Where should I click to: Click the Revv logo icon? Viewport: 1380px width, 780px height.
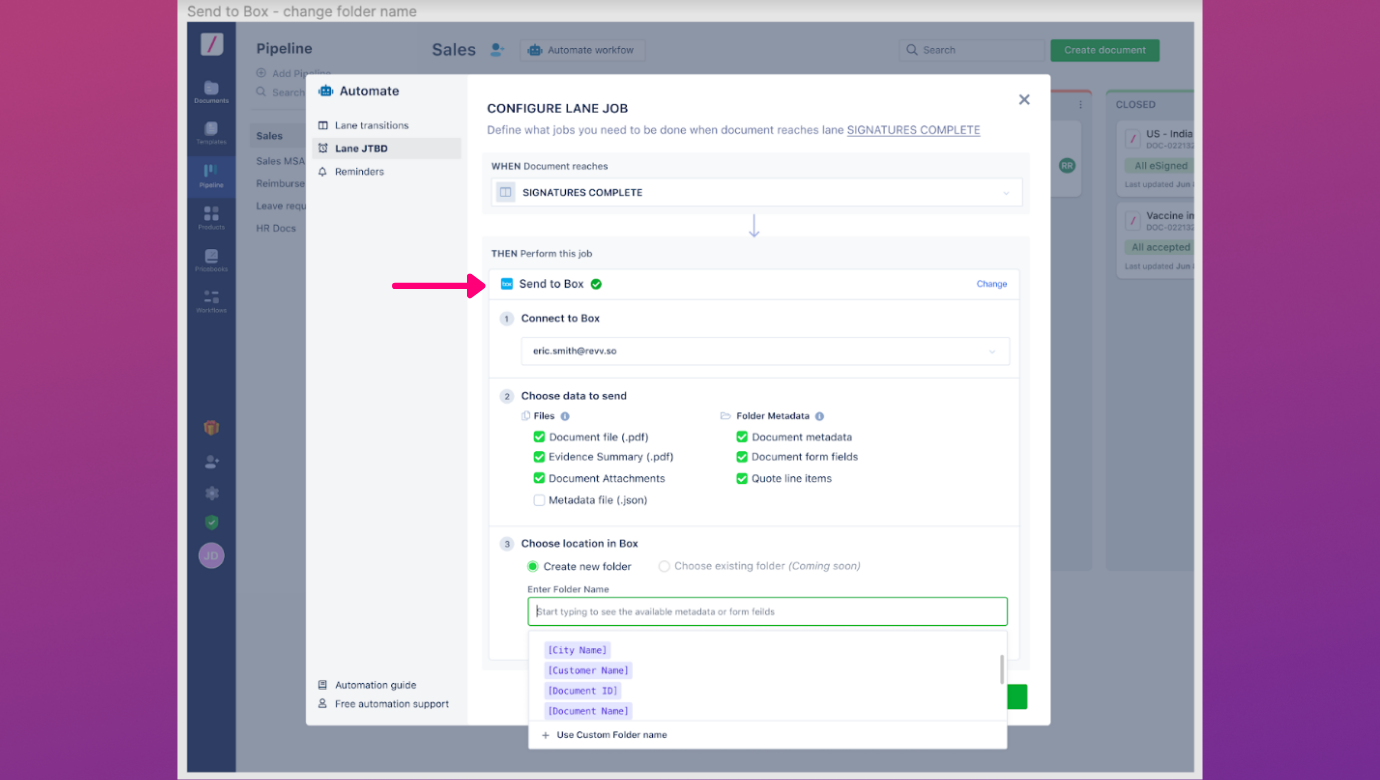pyautogui.click(x=211, y=44)
